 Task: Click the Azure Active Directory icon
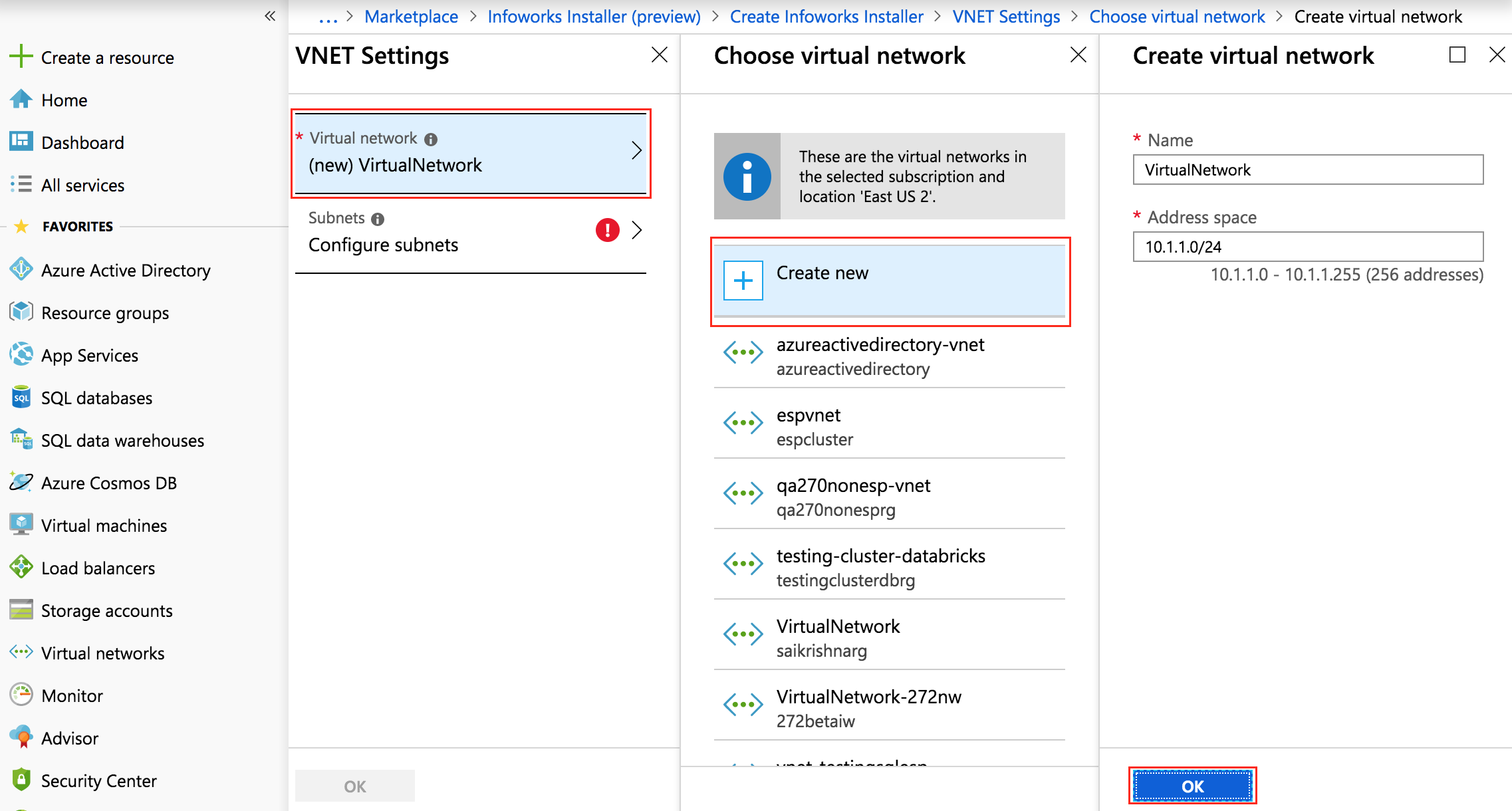pos(21,269)
